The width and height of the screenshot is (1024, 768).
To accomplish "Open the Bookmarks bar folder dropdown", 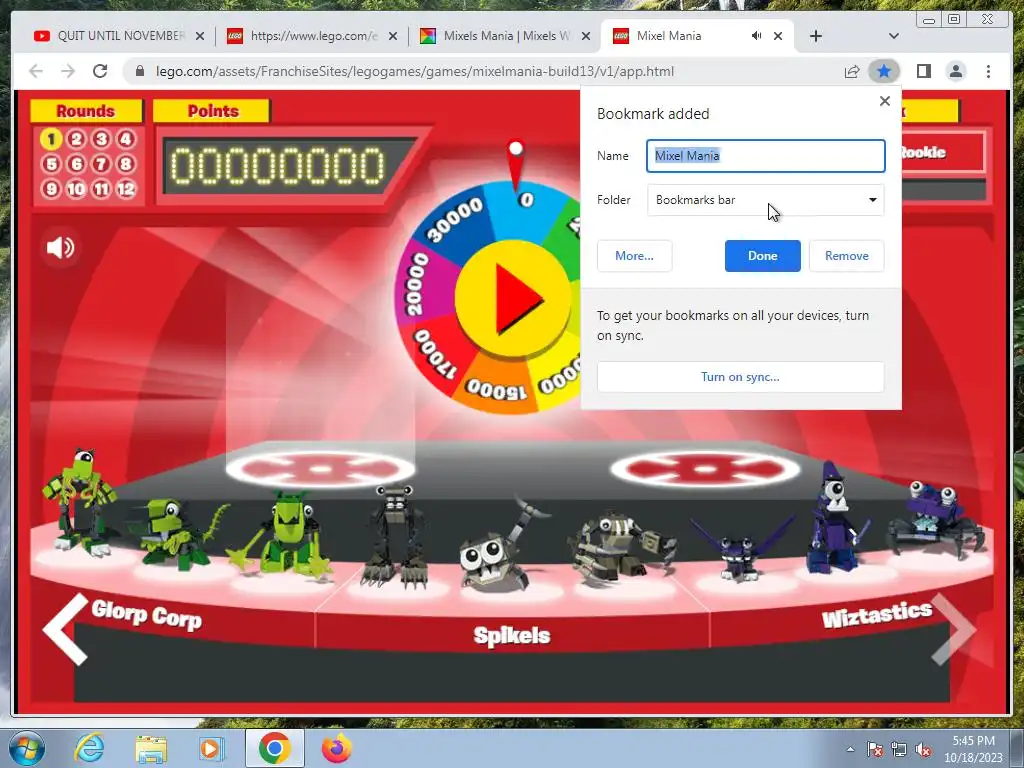I will point(765,200).
